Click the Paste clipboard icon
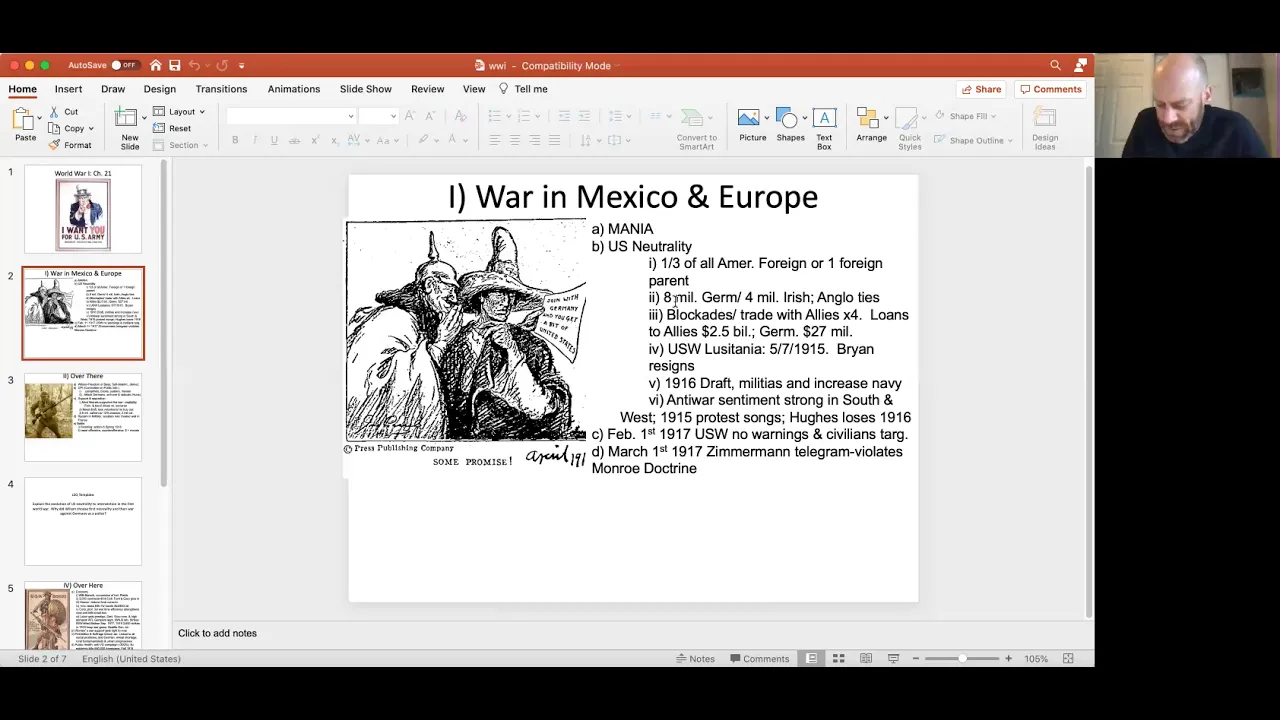 tap(22, 118)
